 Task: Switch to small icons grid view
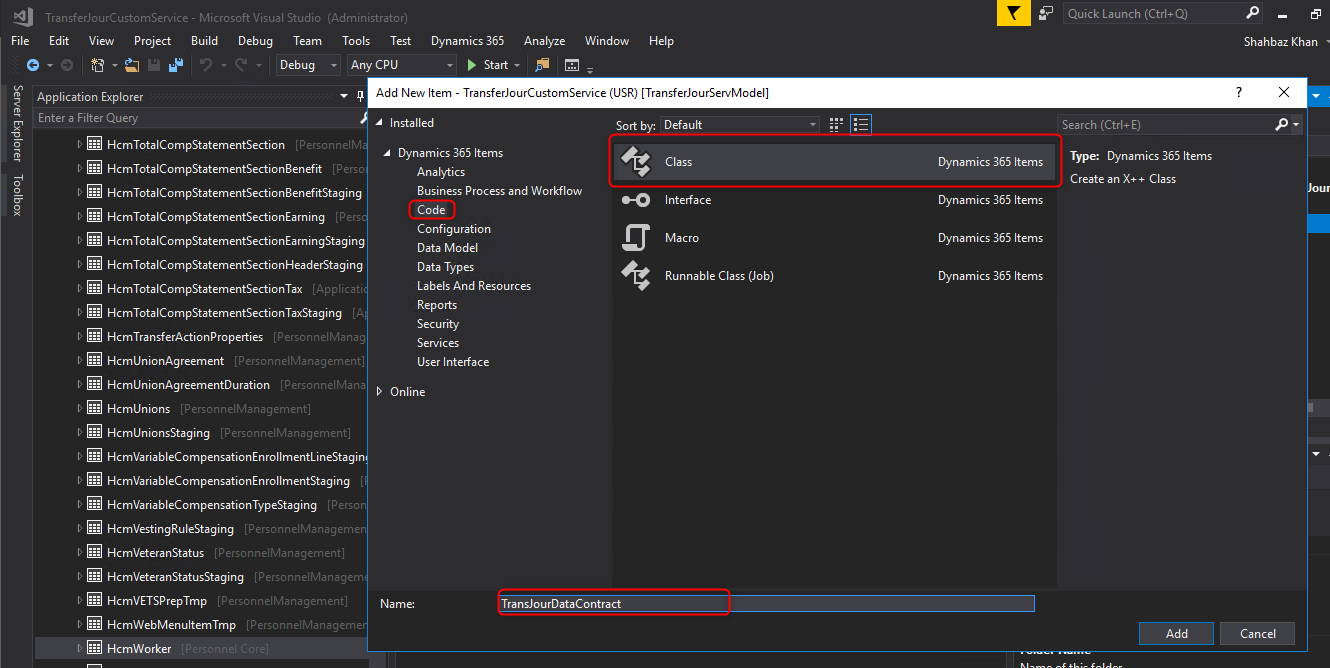[x=838, y=124]
